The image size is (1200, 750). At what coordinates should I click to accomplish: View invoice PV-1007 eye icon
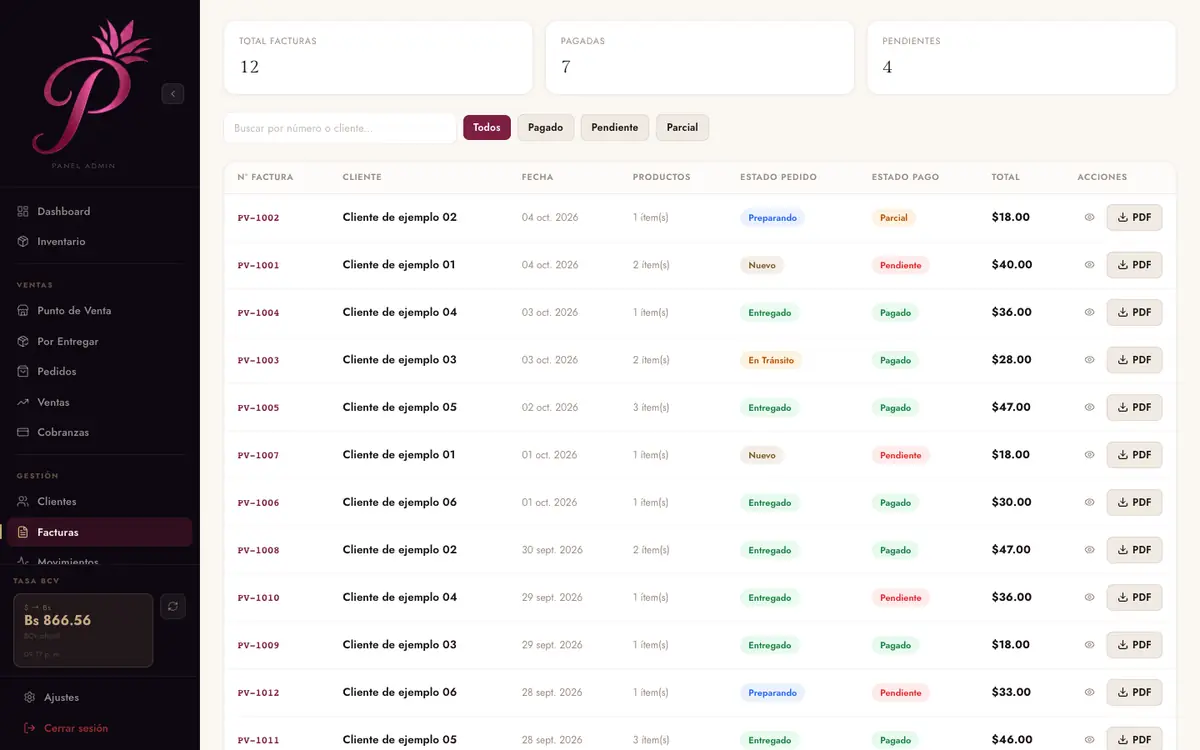[1090, 455]
